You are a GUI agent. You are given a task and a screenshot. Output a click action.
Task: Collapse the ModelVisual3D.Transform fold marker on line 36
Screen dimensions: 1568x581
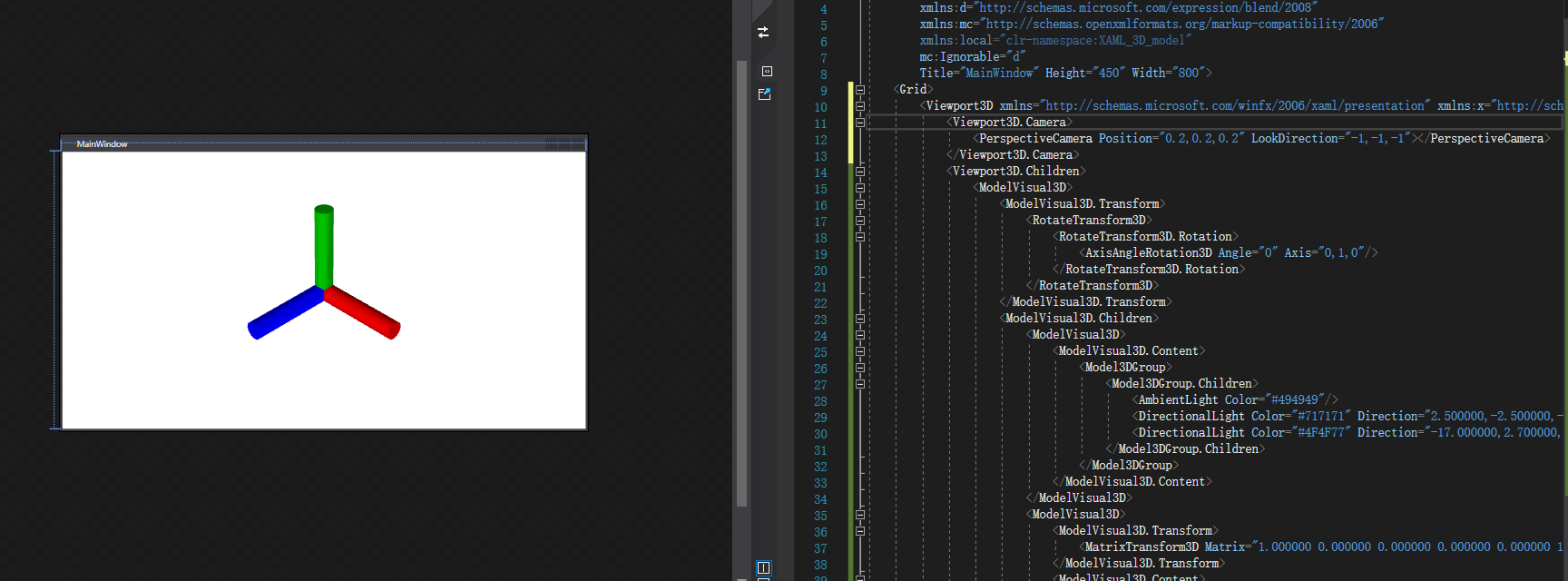tap(860, 530)
